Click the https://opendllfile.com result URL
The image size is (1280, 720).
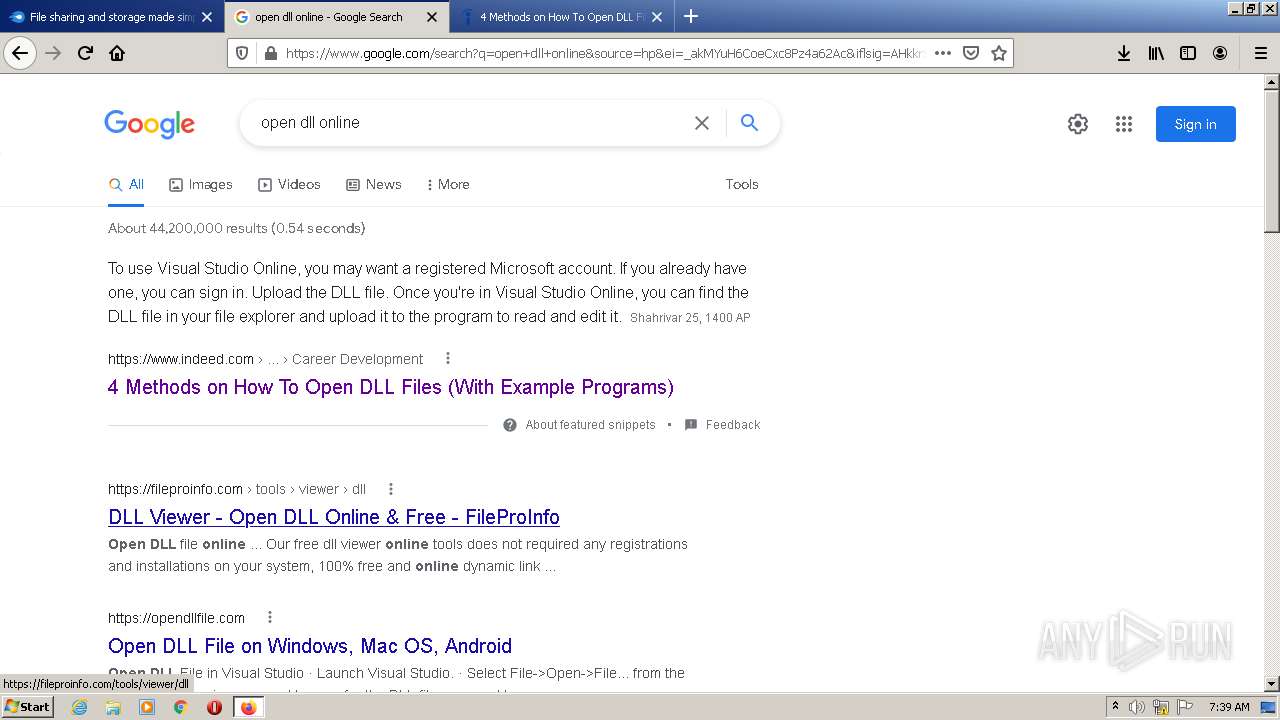coord(176,618)
